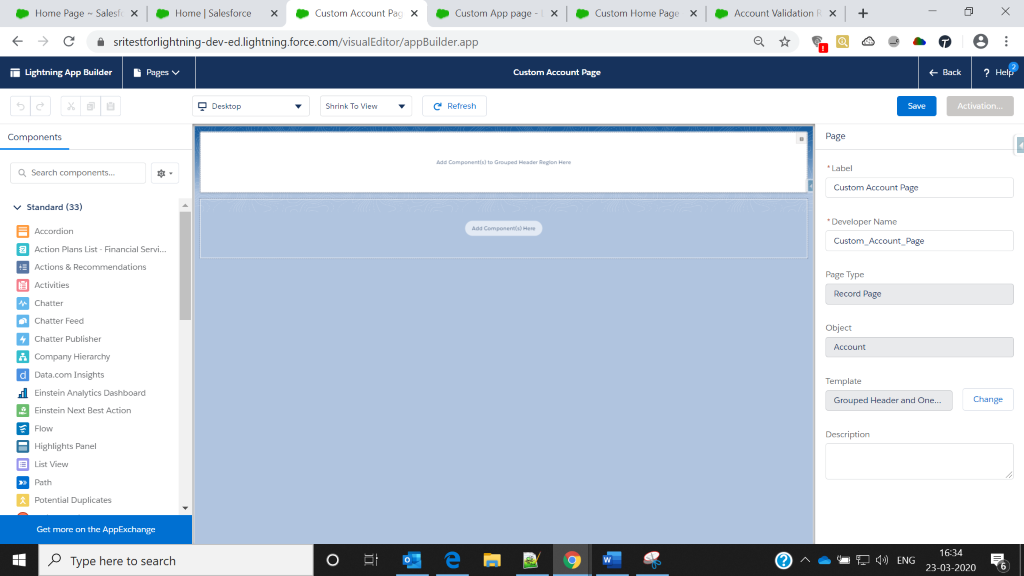Click the Save button
This screenshot has width=1024, height=576.
click(916, 106)
